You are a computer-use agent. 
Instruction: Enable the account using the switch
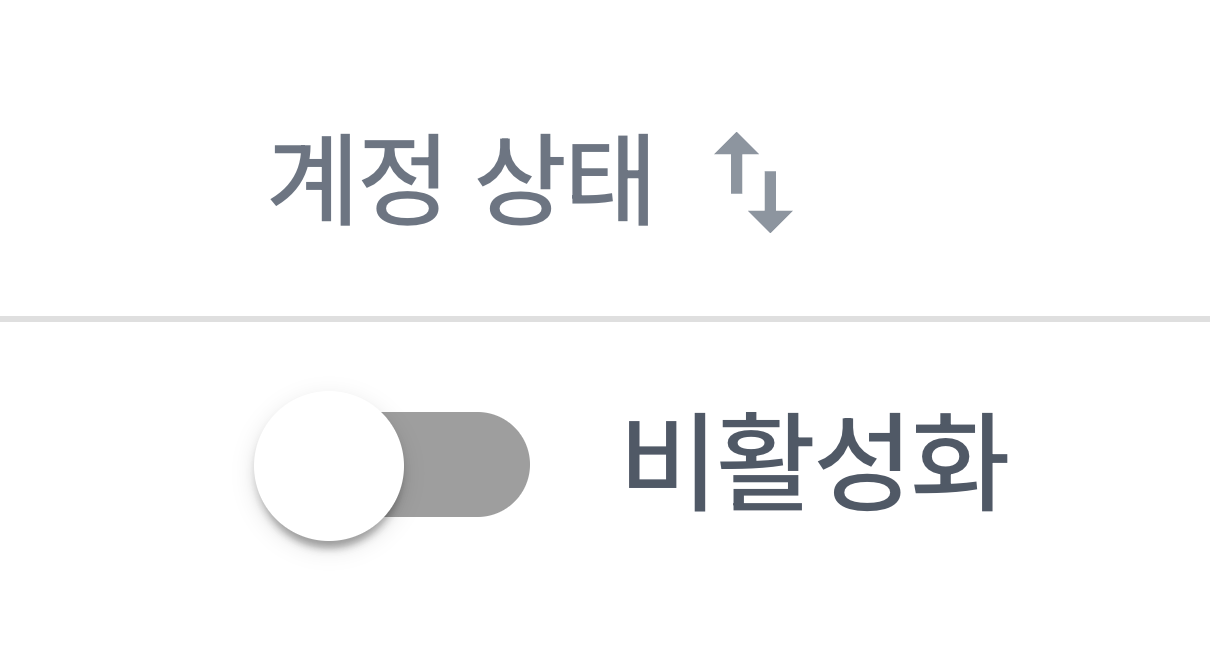click(x=392, y=465)
